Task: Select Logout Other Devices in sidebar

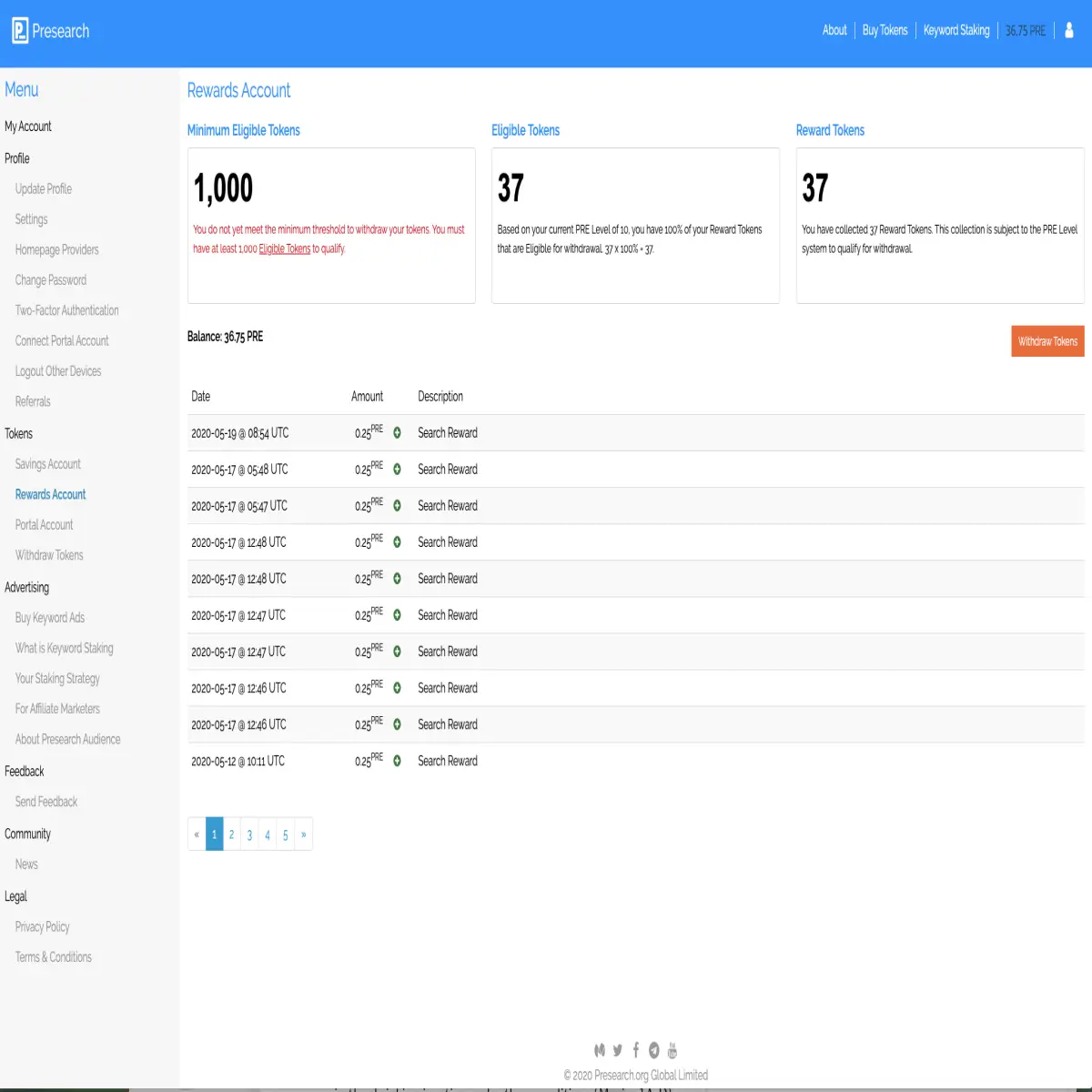Action: pos(58,371)
